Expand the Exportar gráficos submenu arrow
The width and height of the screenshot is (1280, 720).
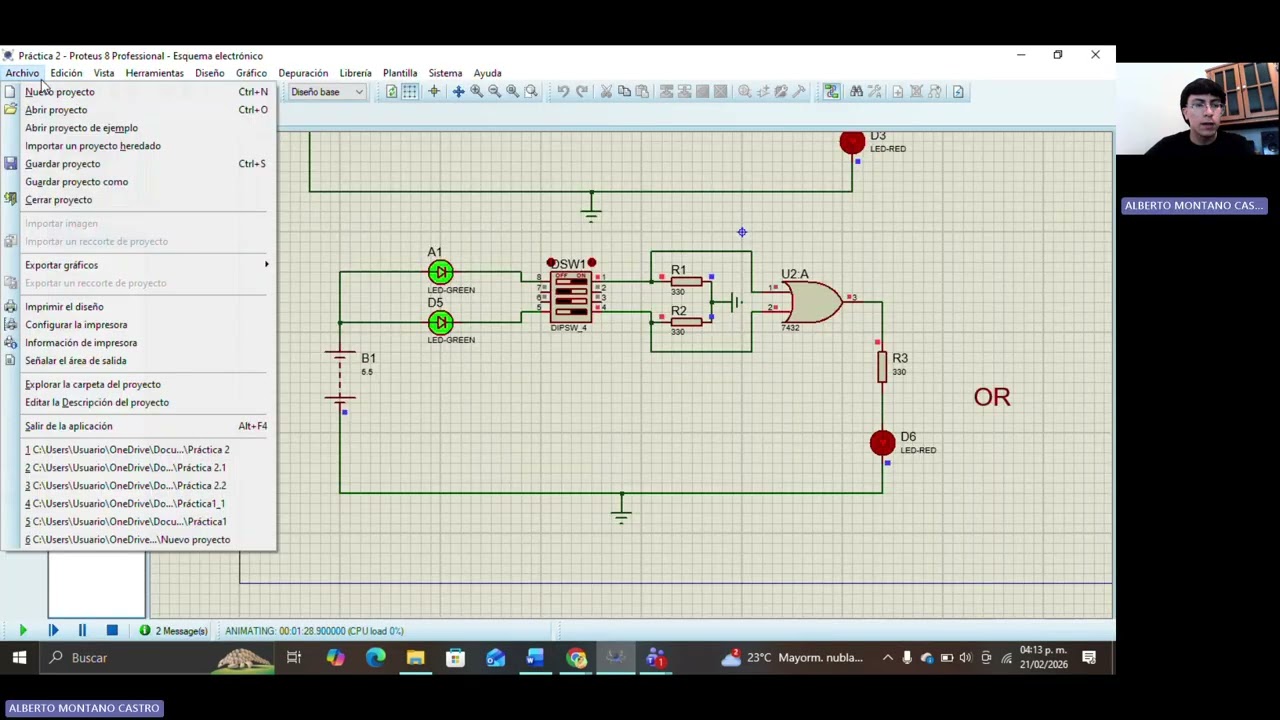coord(266,265)
